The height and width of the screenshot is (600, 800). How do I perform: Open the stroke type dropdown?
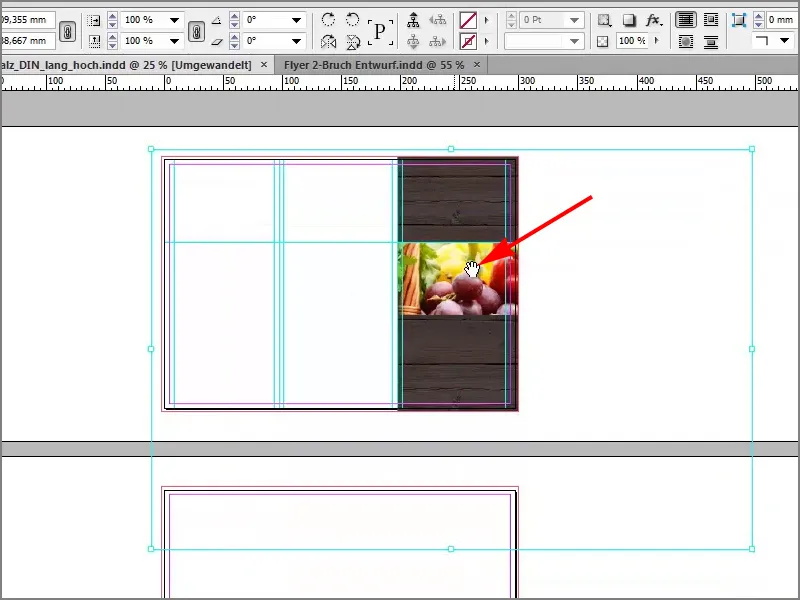[574, 41]
